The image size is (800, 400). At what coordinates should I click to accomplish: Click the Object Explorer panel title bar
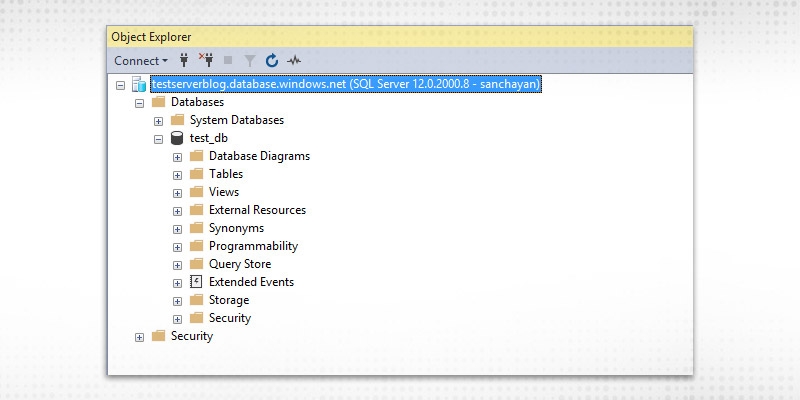400,37
